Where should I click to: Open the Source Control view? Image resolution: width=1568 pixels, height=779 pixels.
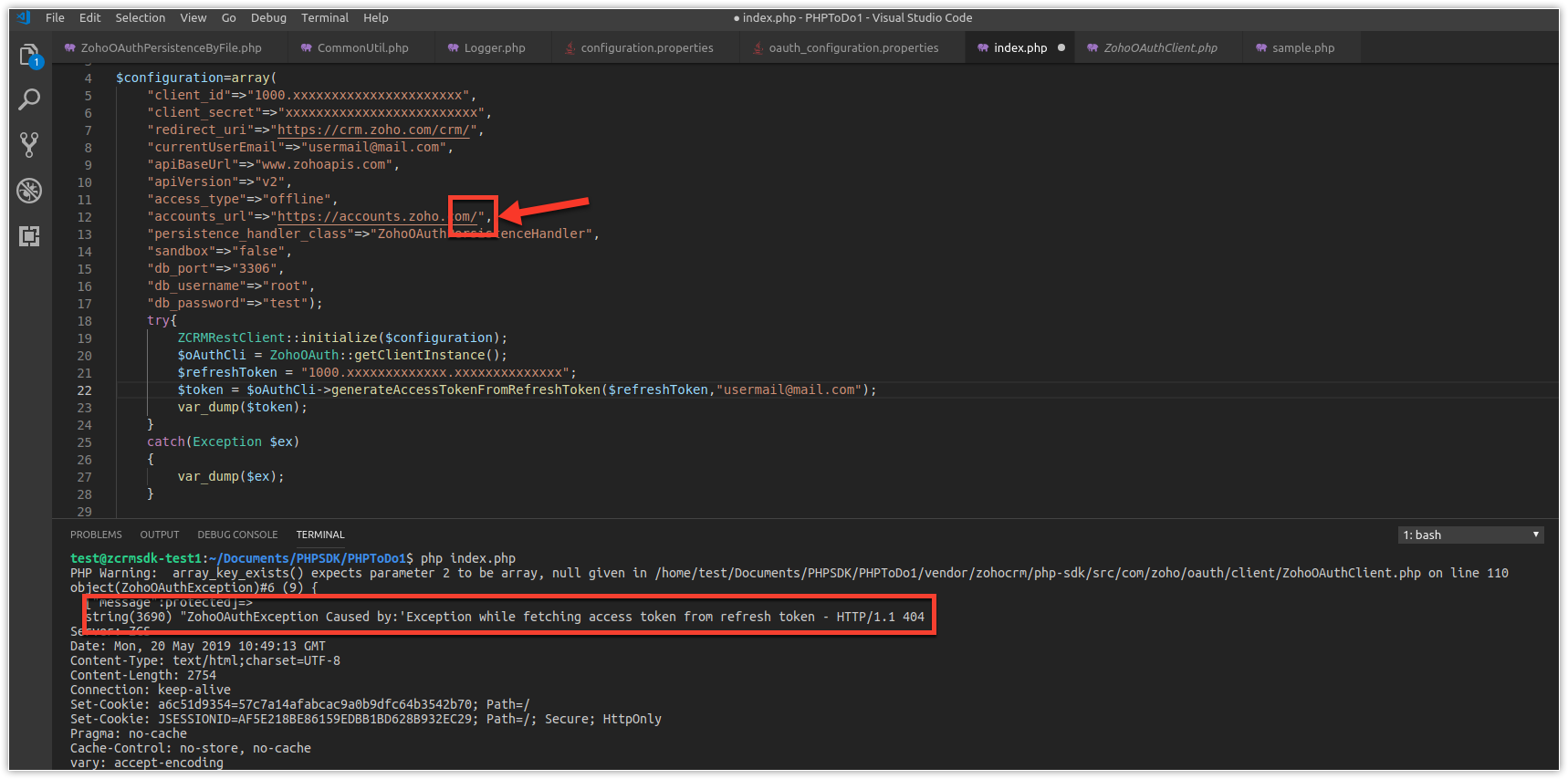[x=29, y=144]
